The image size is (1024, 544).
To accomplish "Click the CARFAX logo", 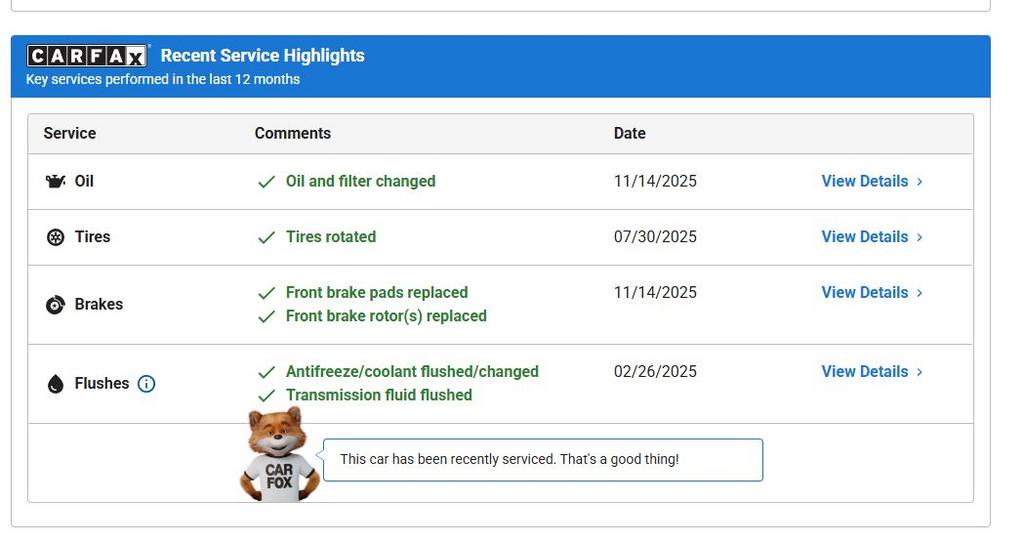I will click(x=87, y=56).
